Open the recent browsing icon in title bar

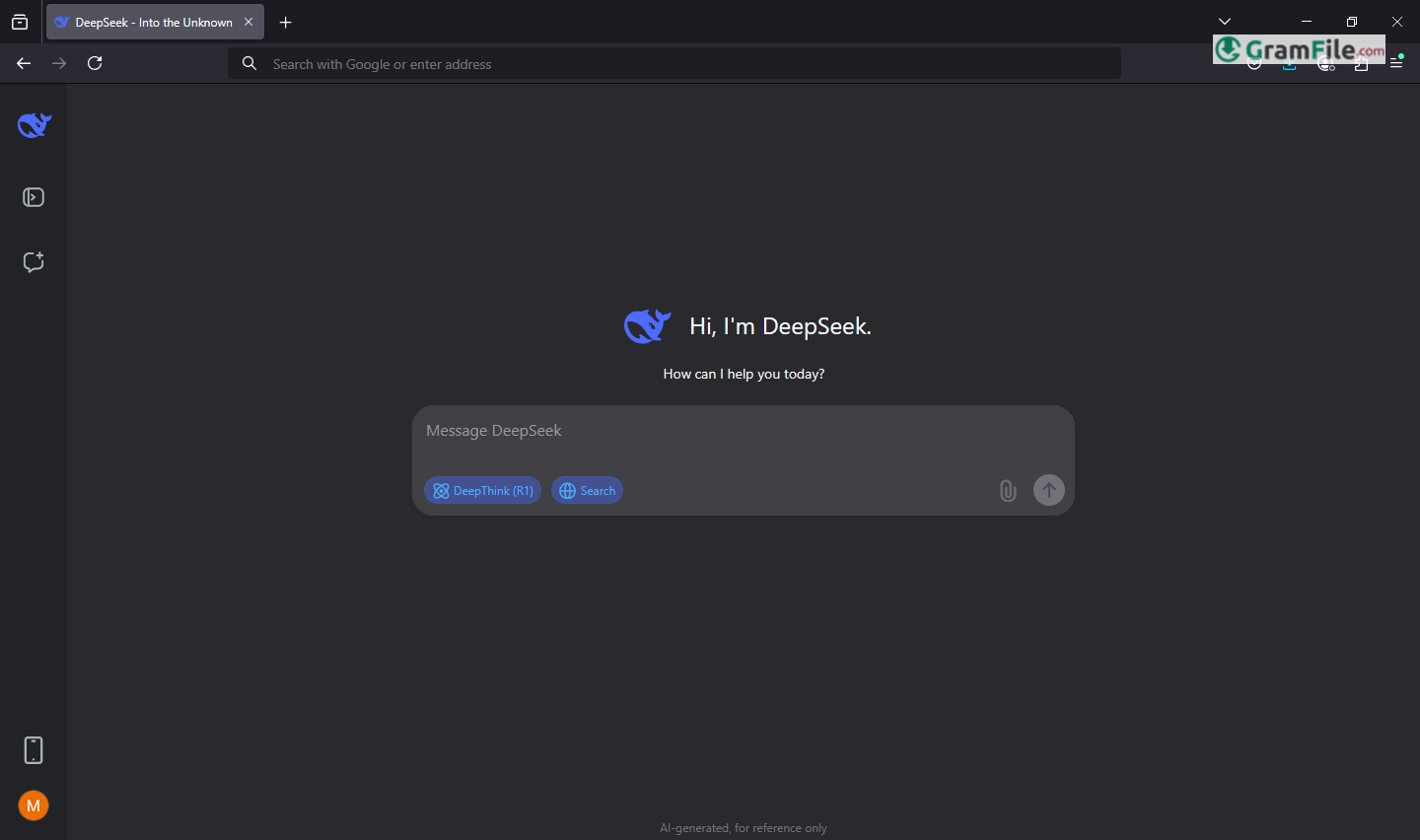pos(20,22)
